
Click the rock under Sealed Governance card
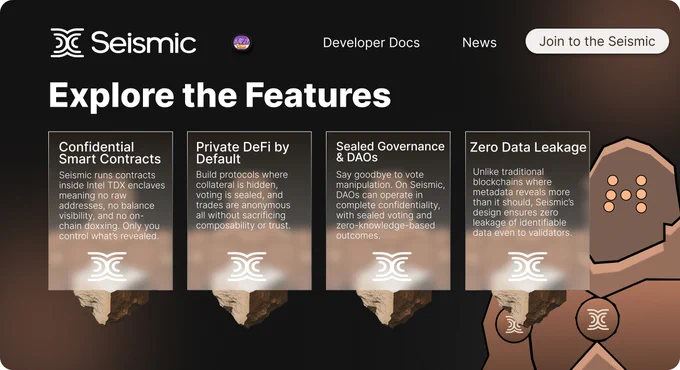(x=394, y=308)
